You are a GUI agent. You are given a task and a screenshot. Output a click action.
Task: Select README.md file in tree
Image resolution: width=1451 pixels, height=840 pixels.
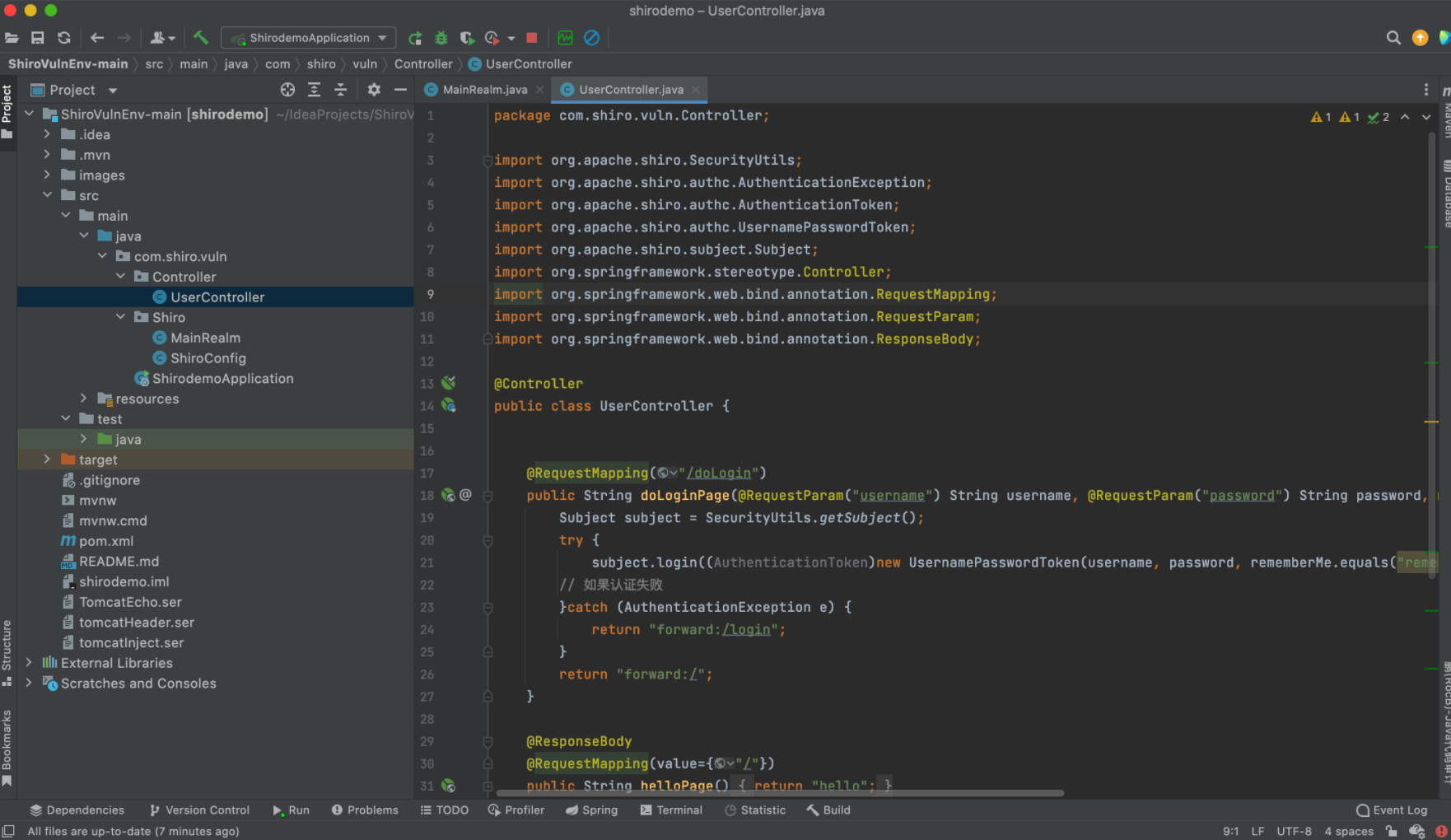(119, 562)
